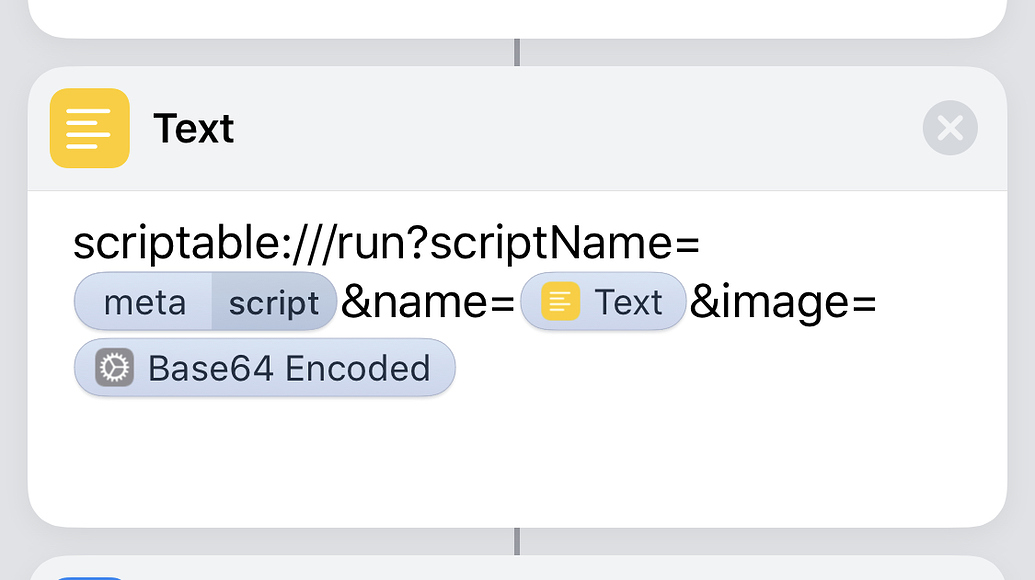Viewport: 1035px width, 580px height.
Task: Place cursor in 'scriptable:///run?scriptName=' text
Action: pos(250,243)
